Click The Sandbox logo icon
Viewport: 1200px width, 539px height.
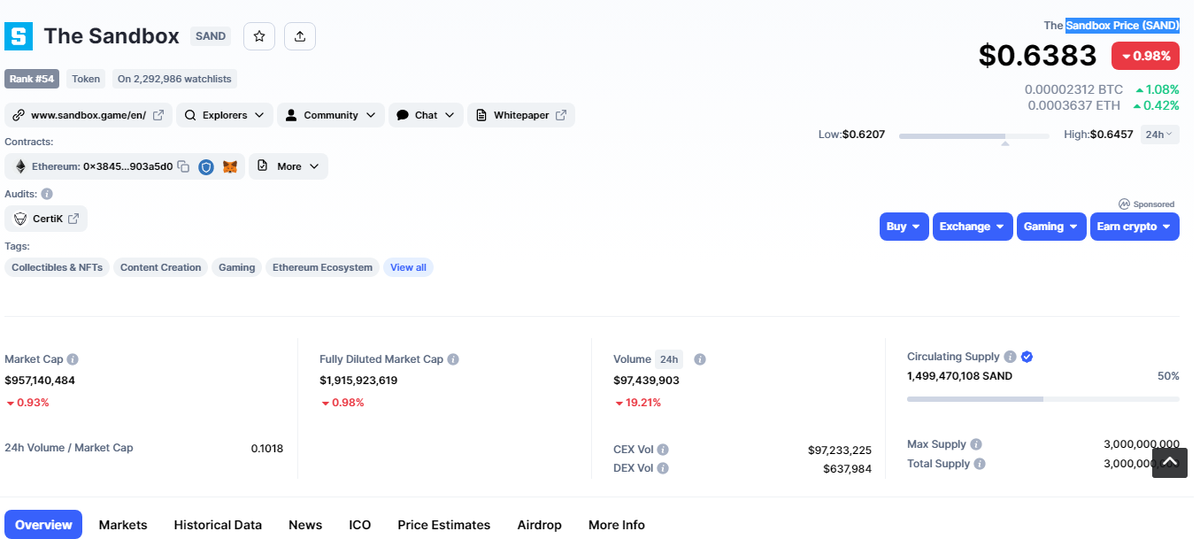19,37
